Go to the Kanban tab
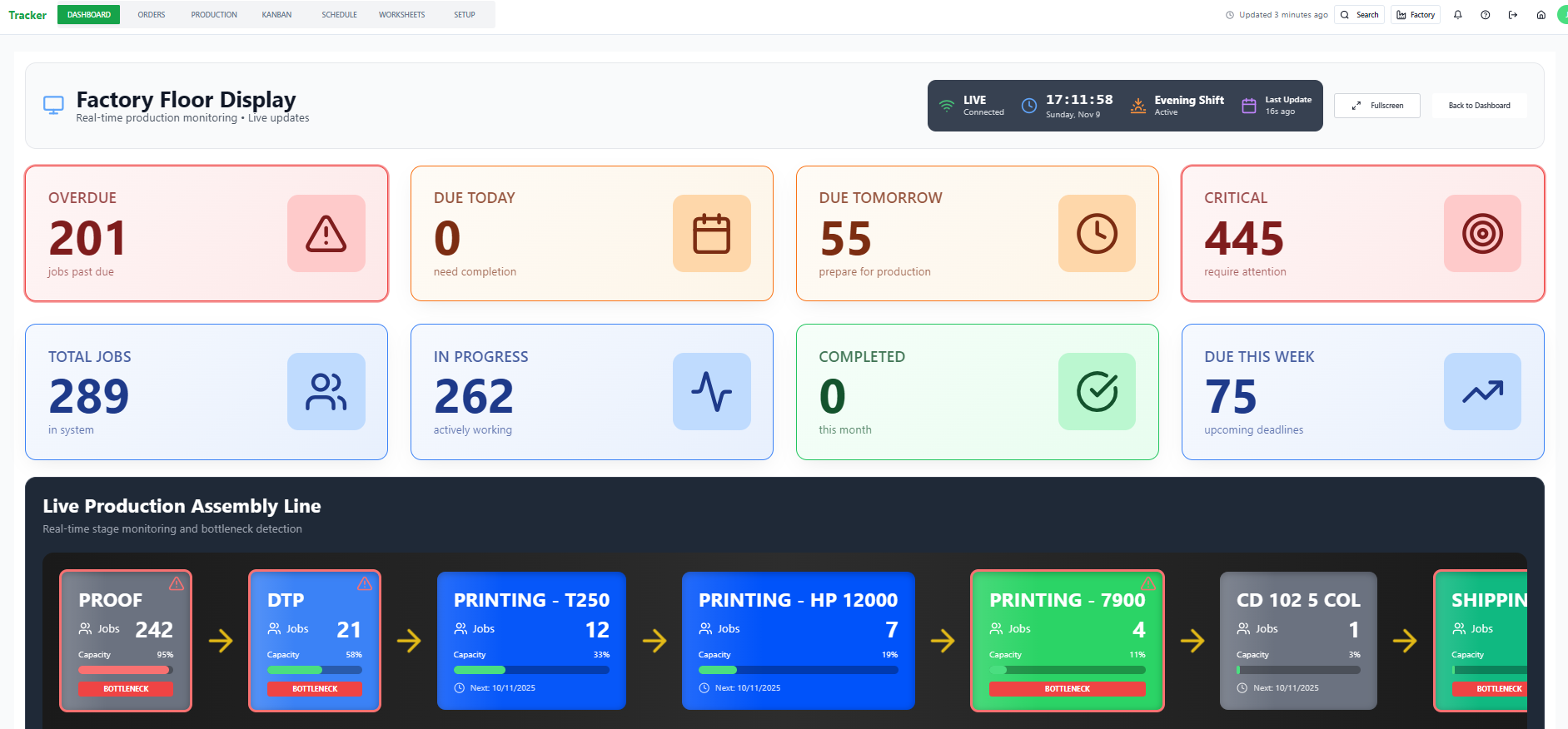 tap(276, 15)
